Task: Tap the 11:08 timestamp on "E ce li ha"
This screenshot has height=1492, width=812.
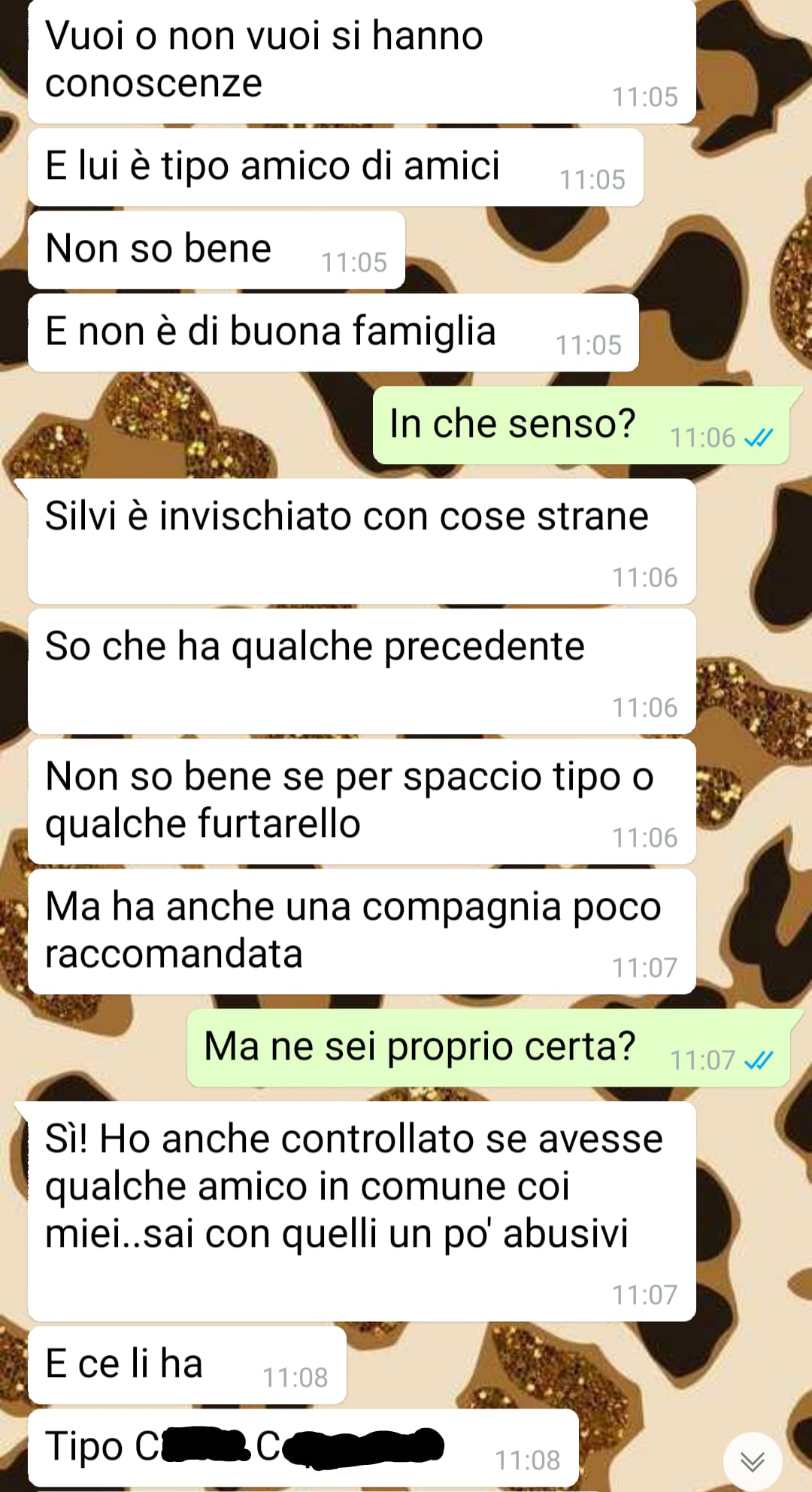Action: pyautogui.click(x=295, y=1378)
